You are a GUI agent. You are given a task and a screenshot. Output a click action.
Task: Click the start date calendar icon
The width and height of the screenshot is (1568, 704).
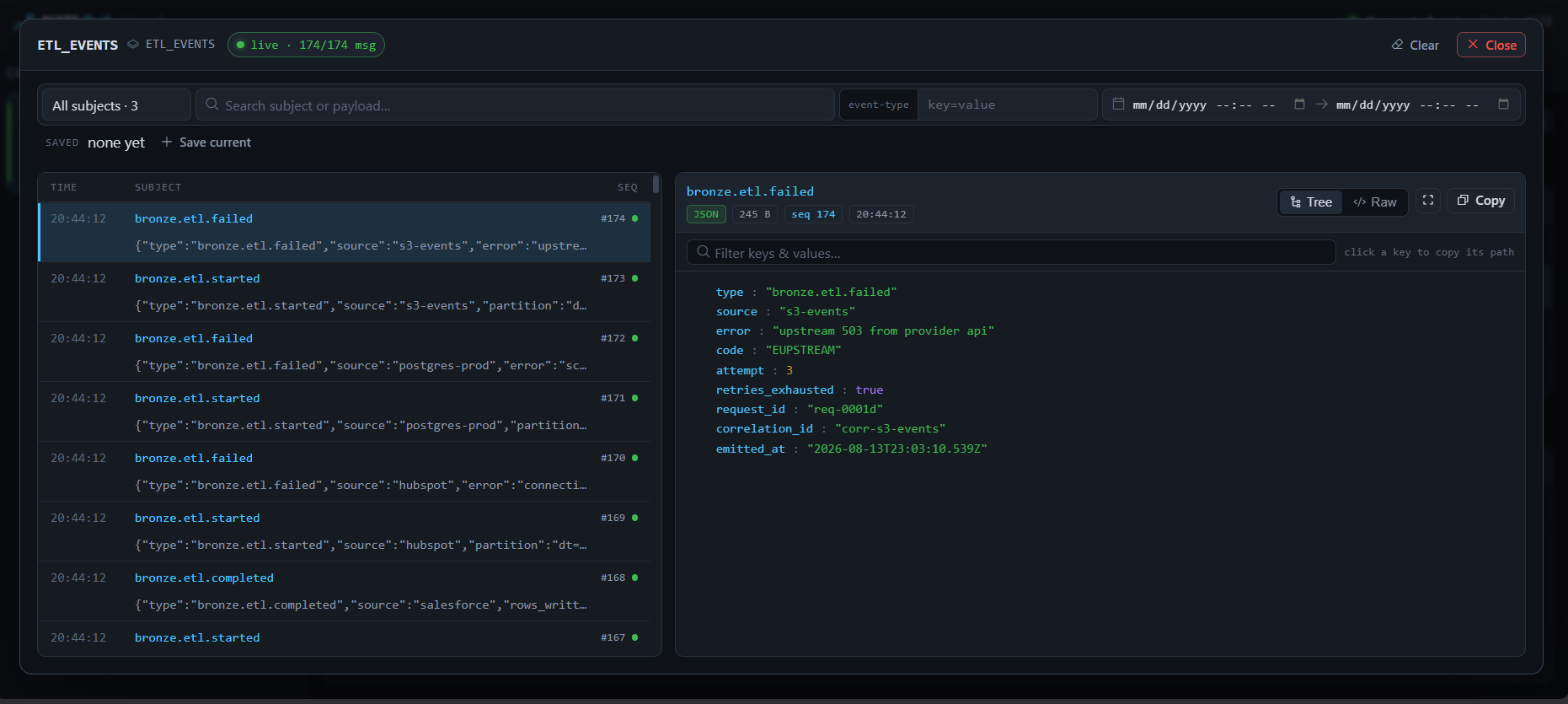[1118, 104]
